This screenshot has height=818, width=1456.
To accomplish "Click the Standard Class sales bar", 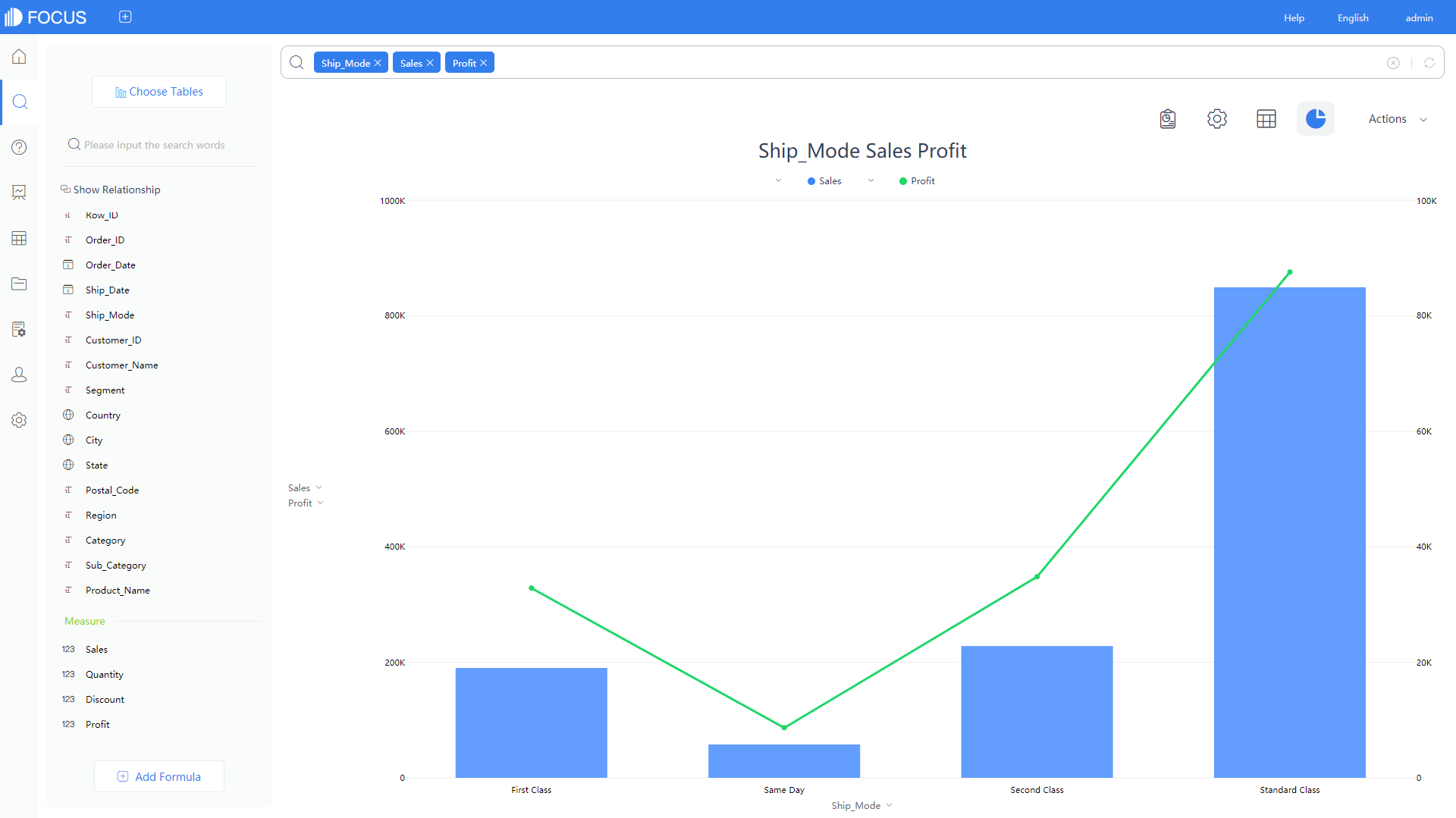I will click(1289, 532).
